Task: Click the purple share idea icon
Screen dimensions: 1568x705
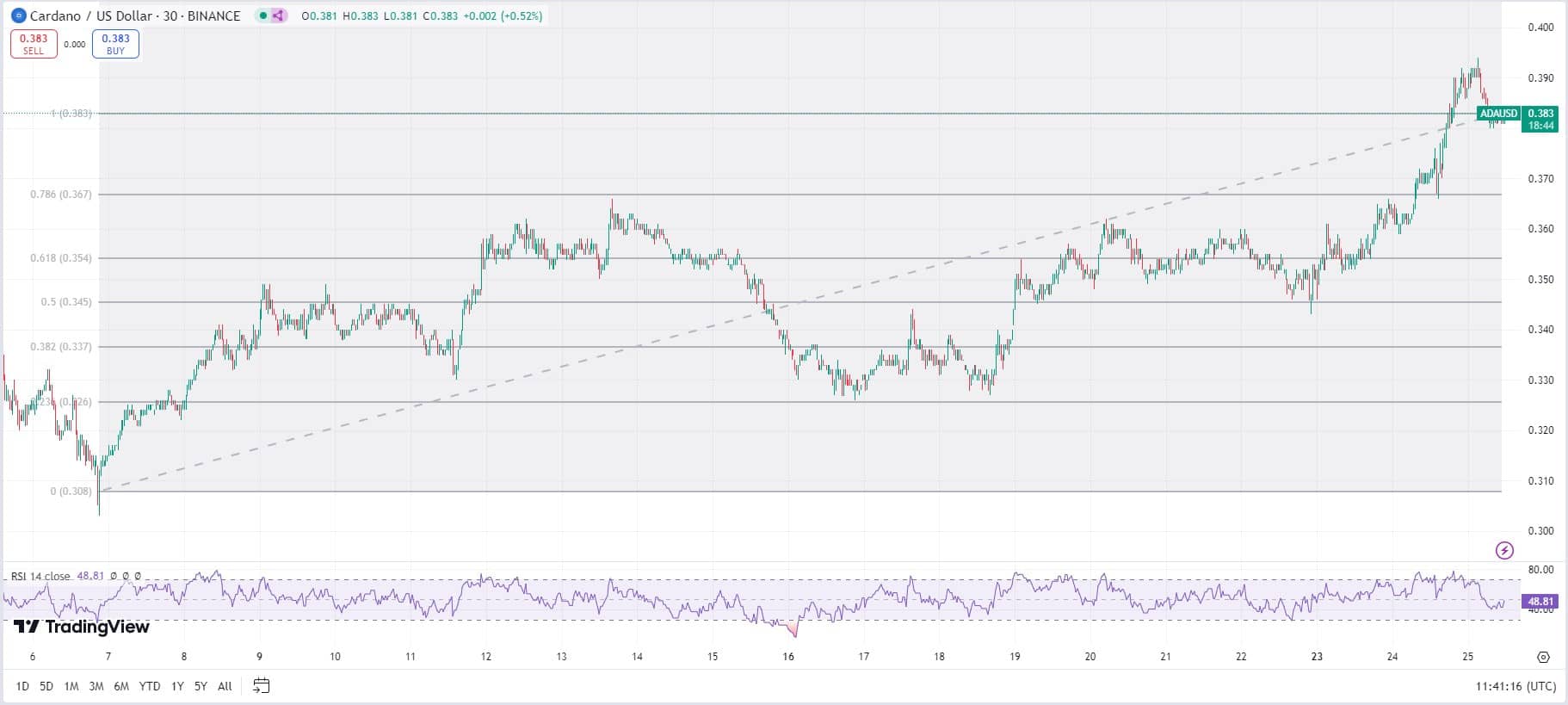Action: coord(278,15)
